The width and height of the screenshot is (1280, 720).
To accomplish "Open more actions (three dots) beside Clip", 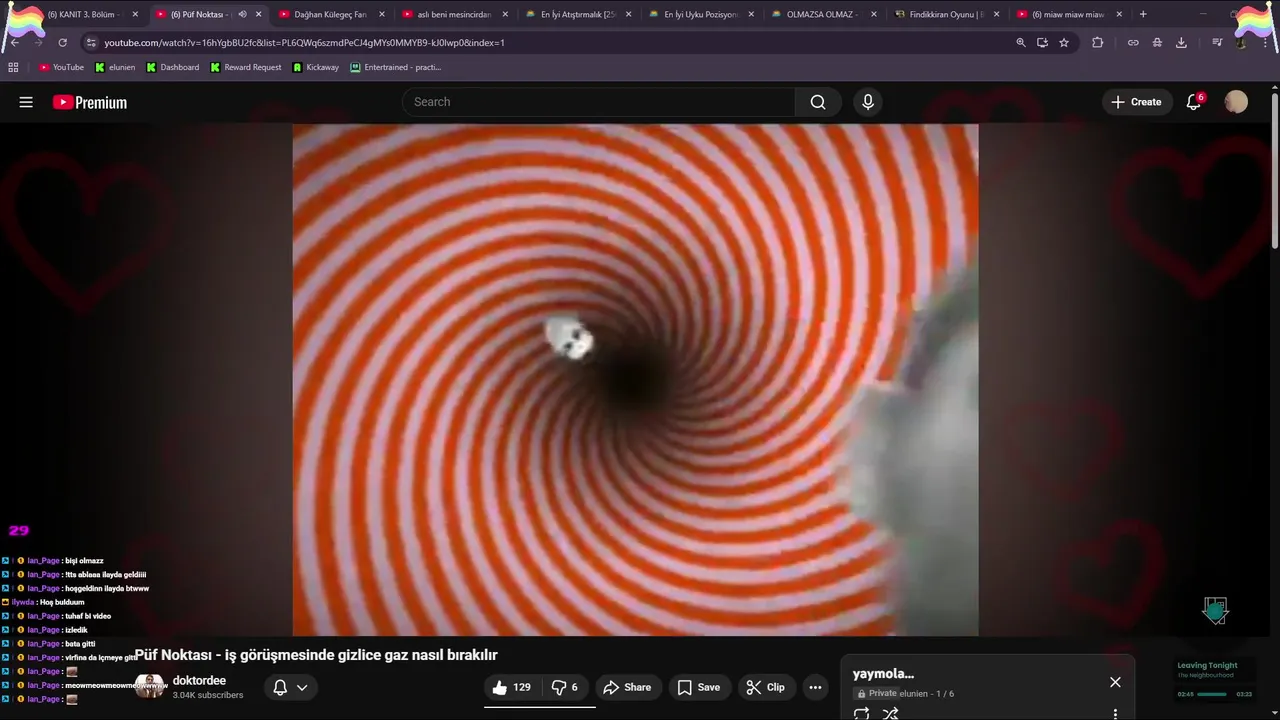I will 815,687.
